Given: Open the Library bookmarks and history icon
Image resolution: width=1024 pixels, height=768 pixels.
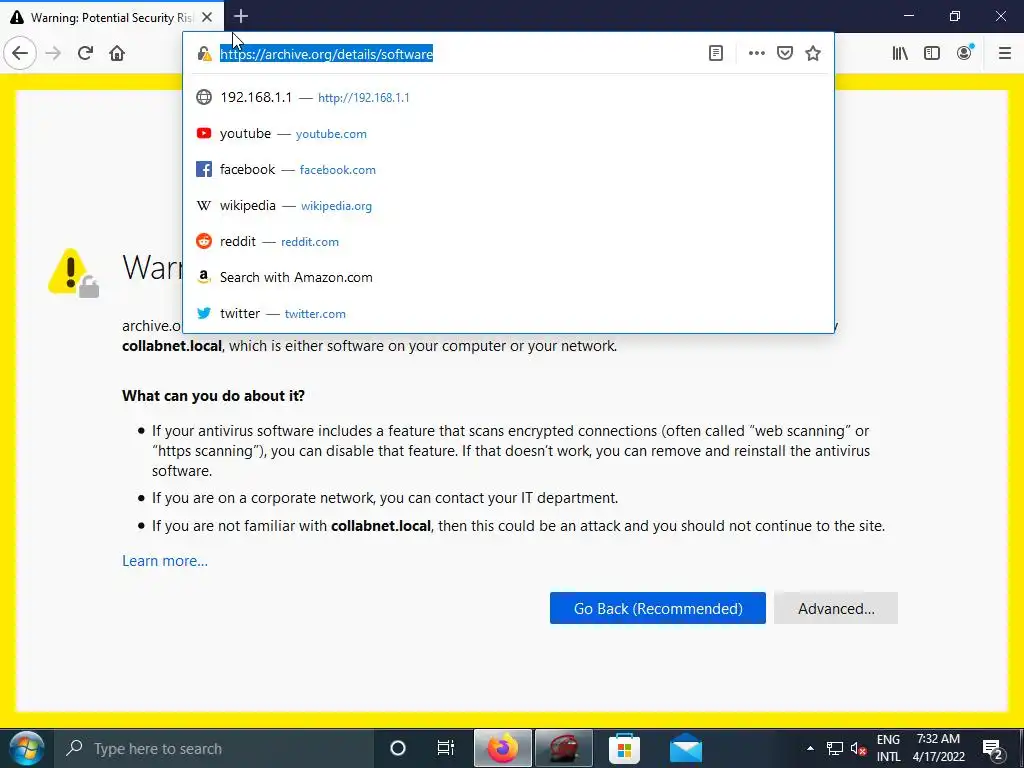Looking at the screenshot, I should pyautogui.click(x=900, y=53).
